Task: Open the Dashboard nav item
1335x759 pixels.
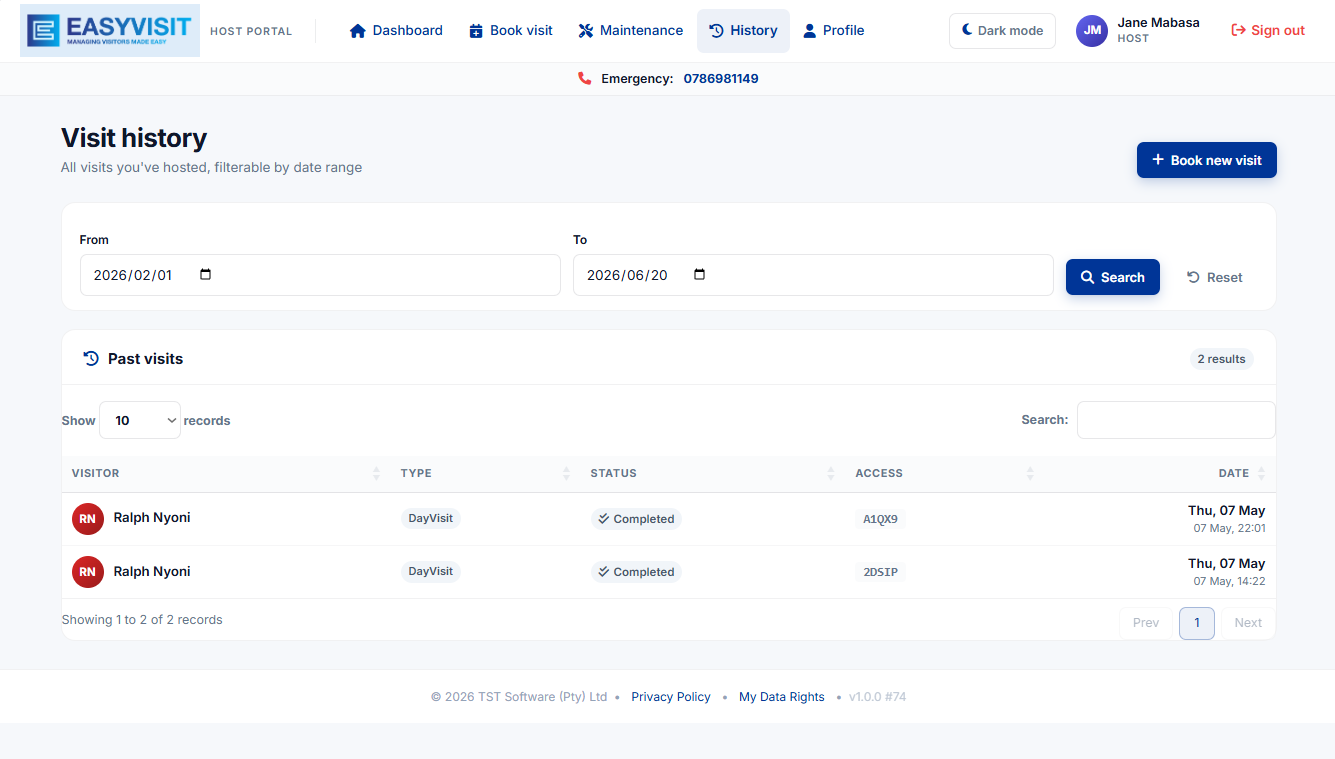Action: click(396, 31)
